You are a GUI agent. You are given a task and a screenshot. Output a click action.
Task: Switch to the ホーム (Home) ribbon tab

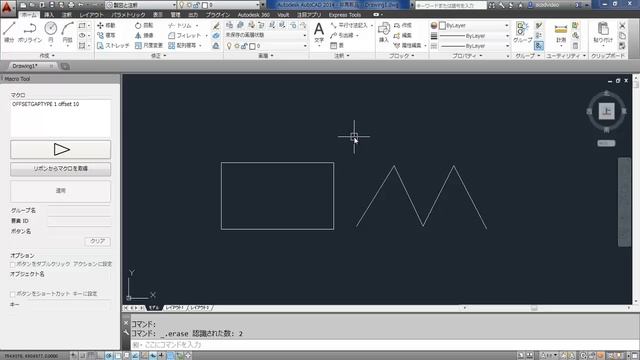28,15
